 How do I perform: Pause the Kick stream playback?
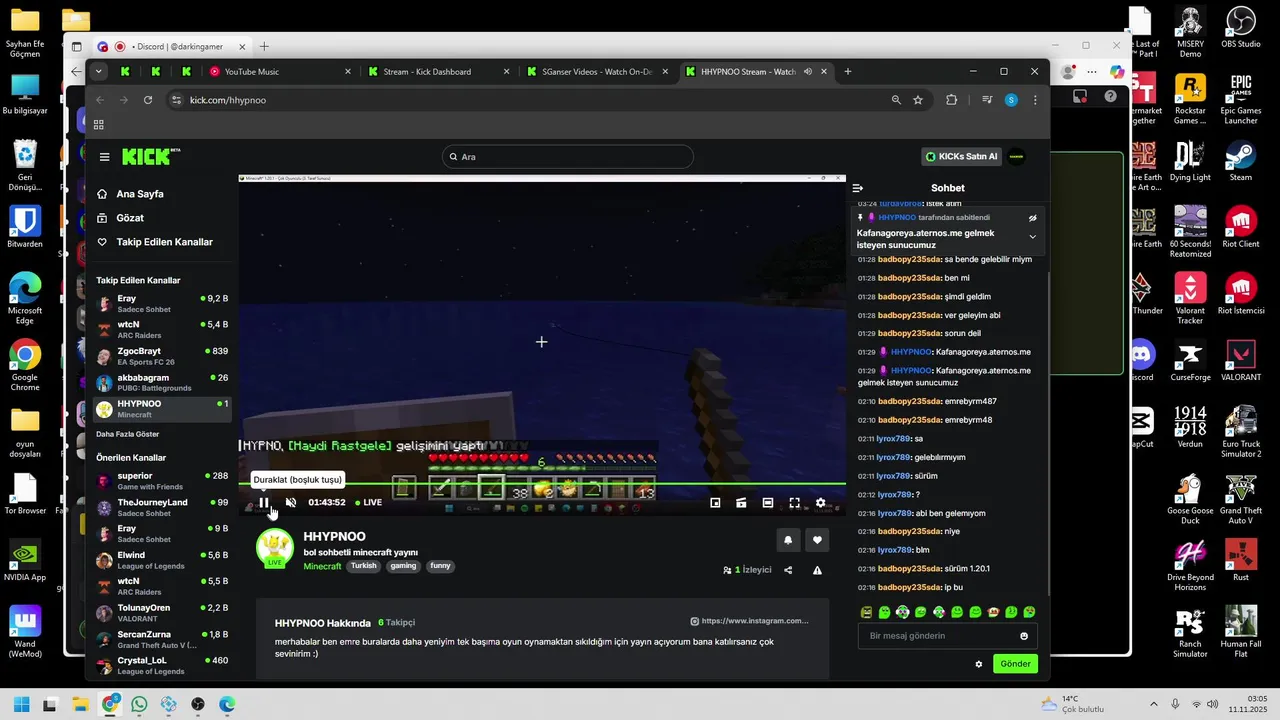coord(264,503)
